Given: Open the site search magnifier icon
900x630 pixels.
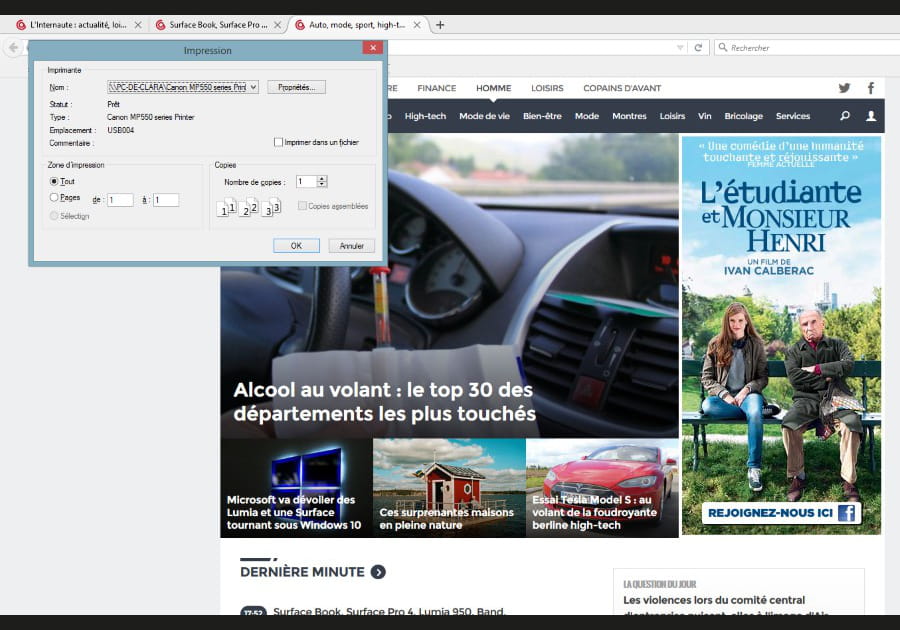Looking at the screenshot, I should (845, 116).
